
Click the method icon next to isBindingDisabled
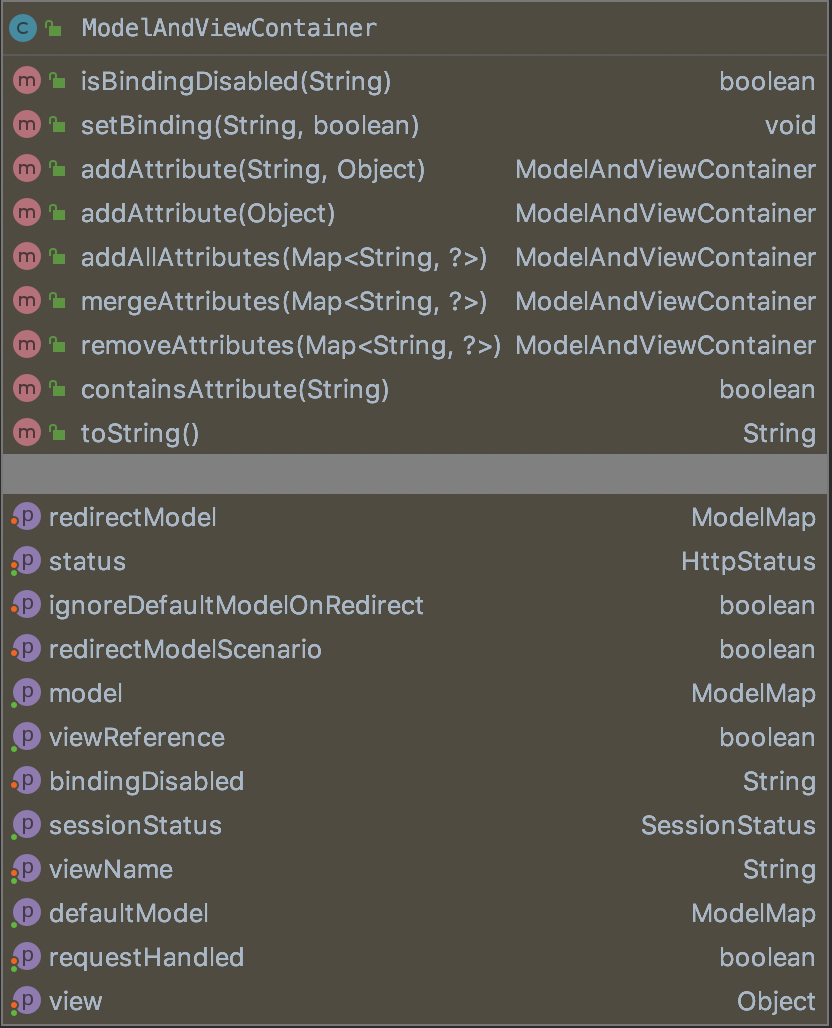tap(27, 81)
